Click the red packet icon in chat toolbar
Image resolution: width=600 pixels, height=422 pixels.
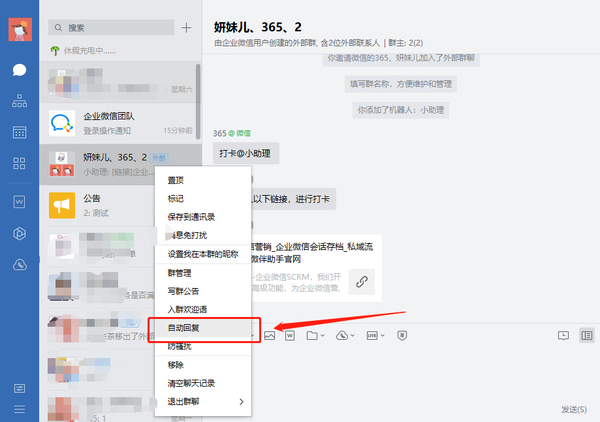click(x=402, y=336)
